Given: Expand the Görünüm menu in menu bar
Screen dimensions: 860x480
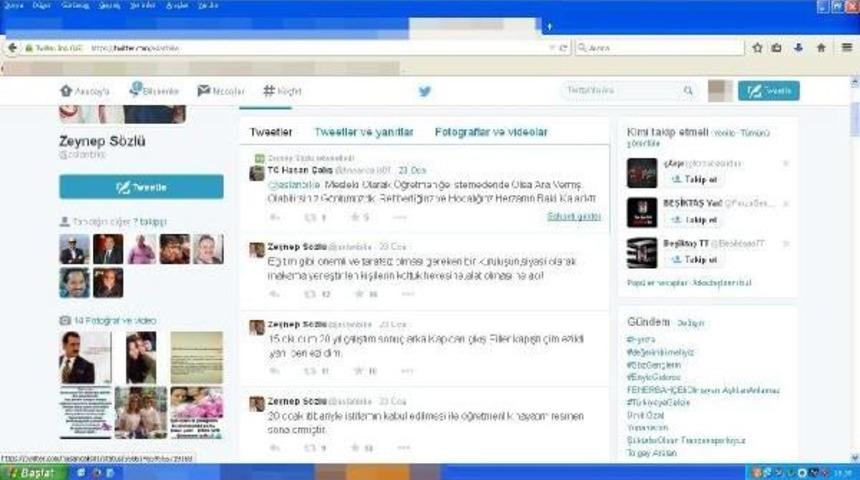Looking at the screenshot, I should coord(74,5).
